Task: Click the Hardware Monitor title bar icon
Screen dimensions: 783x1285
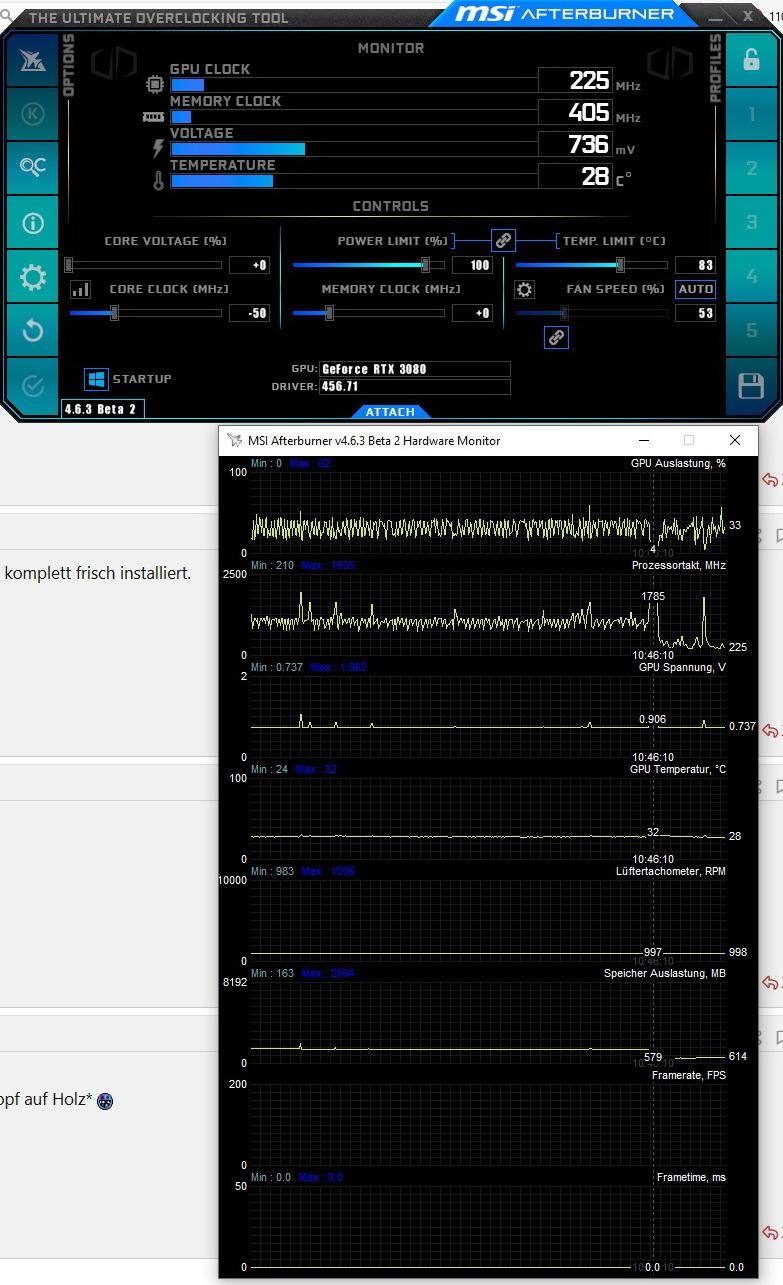Action: pyautogui.click(x=235, y=440)
